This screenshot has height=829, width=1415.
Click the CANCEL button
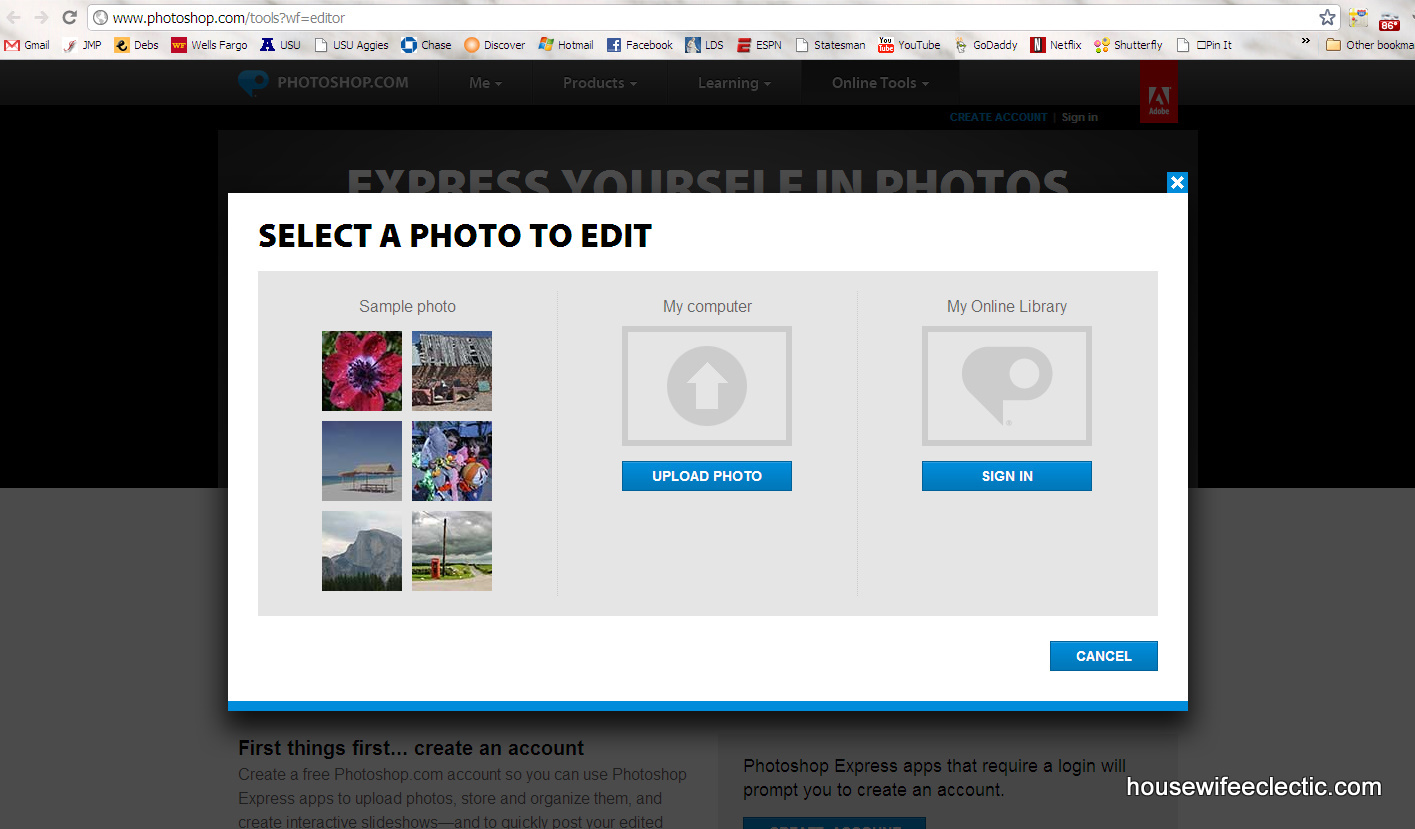coord(1104,656)
